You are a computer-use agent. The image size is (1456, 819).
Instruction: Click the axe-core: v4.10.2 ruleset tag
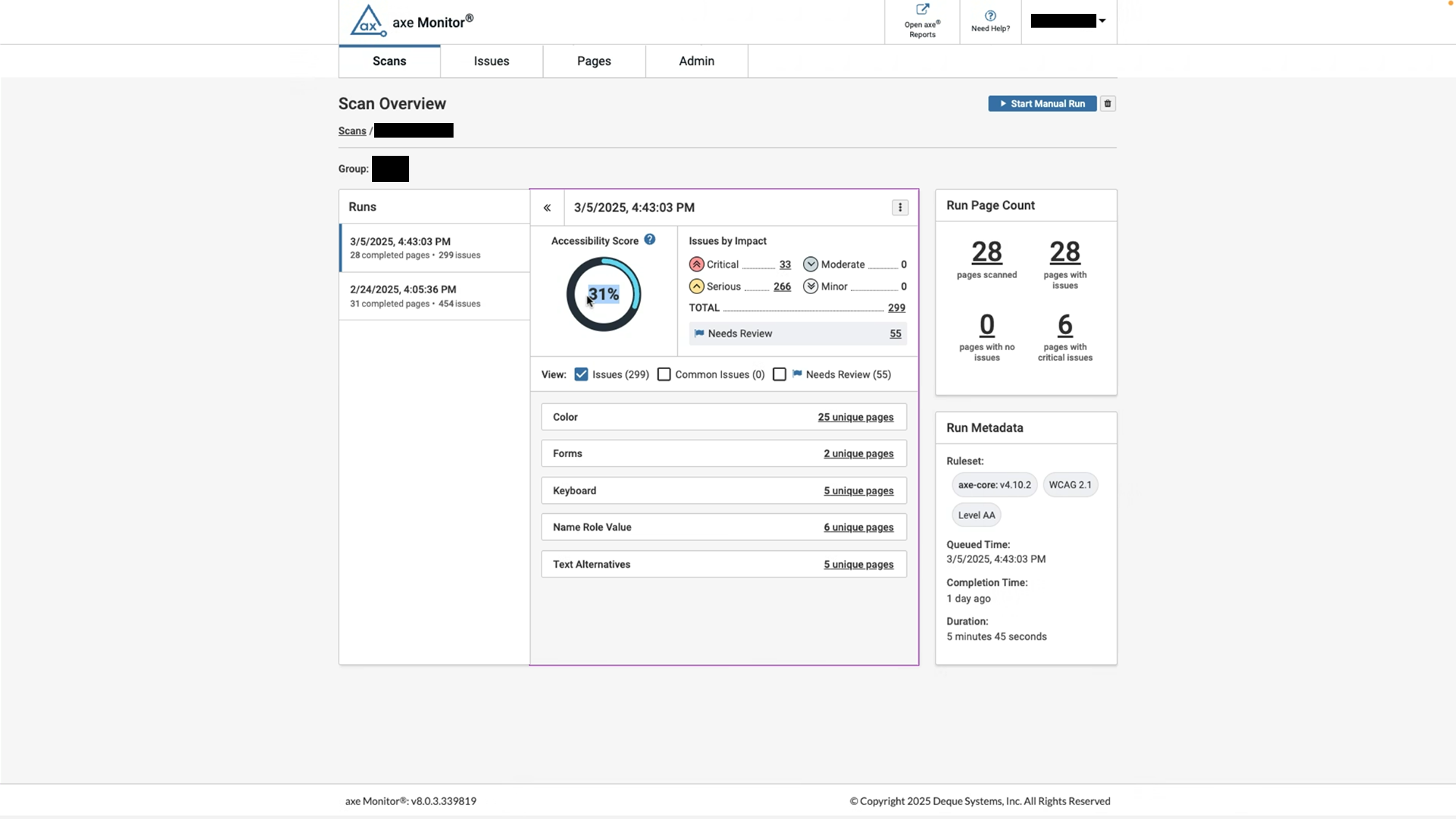(x=994, y=485)
